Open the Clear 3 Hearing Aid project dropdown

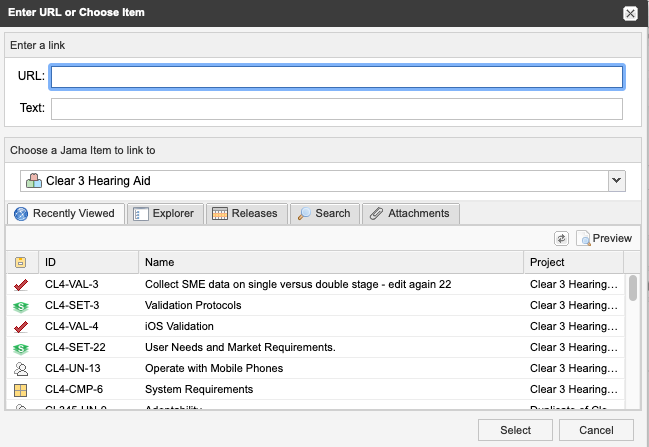(616, 181)
